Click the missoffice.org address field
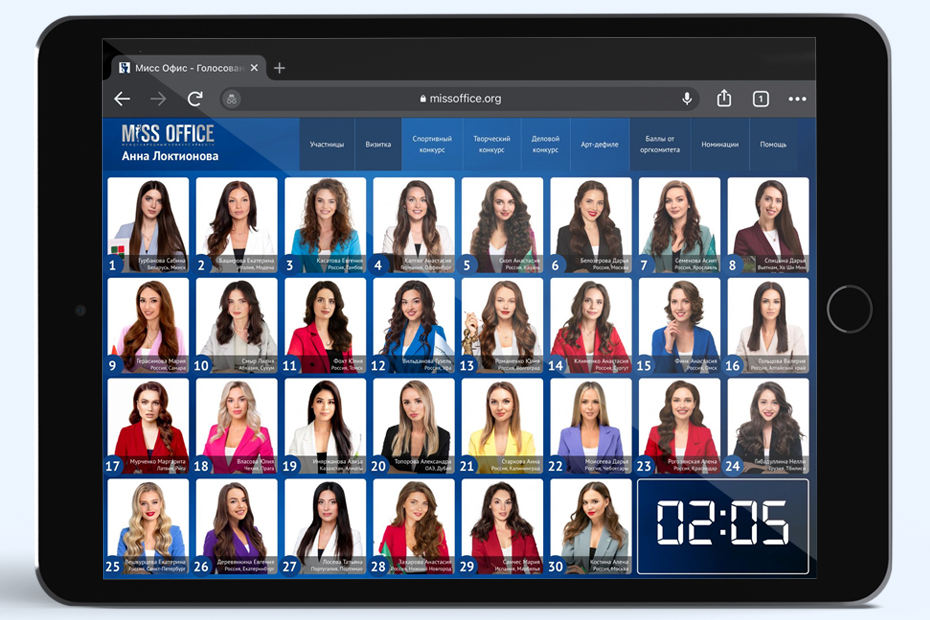This screenshot has height=620, width=930. point(460,99)
